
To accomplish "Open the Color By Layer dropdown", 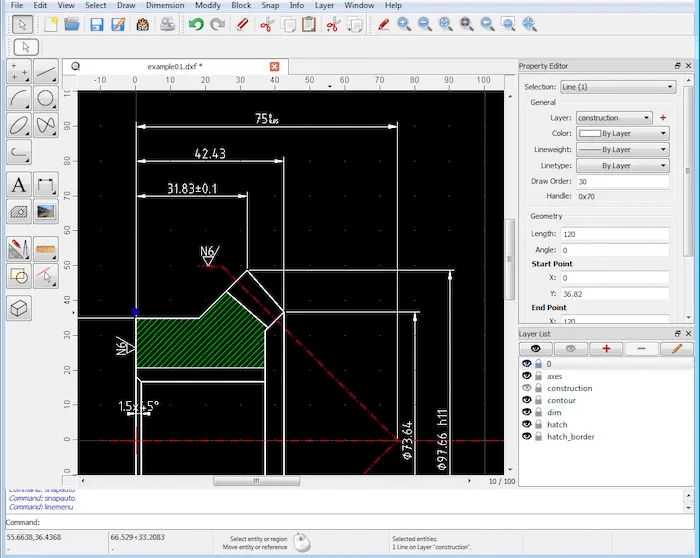I will (623, 133).
